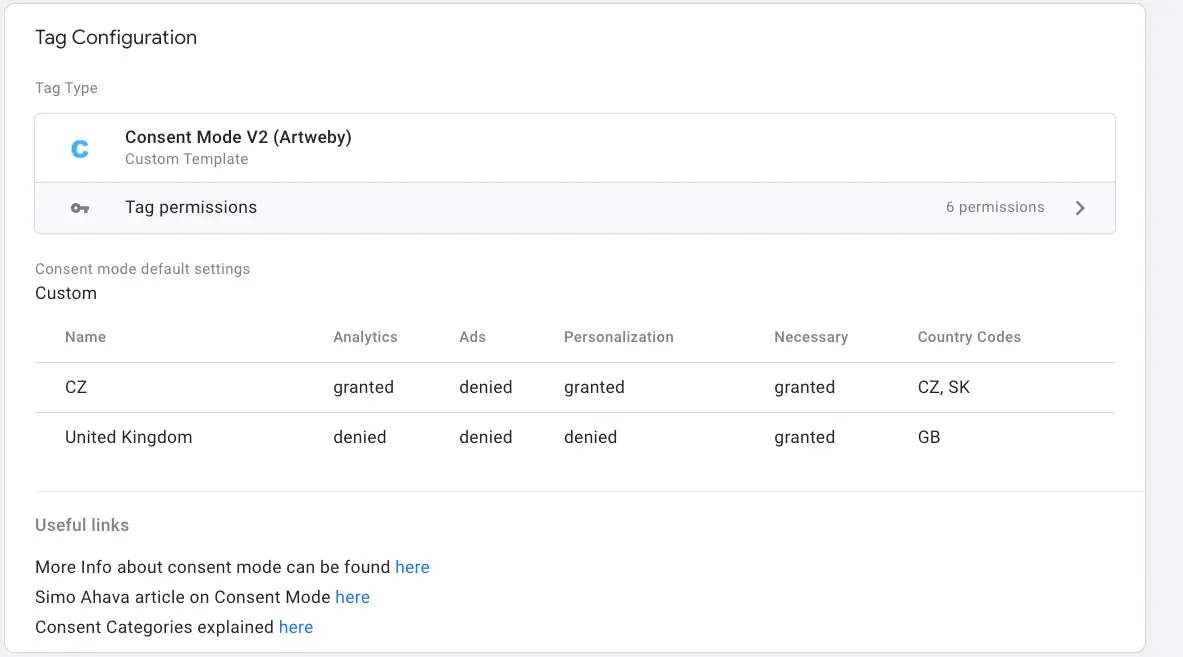The width and height of the screenshot is (1183, 657).
Task: Click the 'Personalization' column header
Action: tap(619, 337)
